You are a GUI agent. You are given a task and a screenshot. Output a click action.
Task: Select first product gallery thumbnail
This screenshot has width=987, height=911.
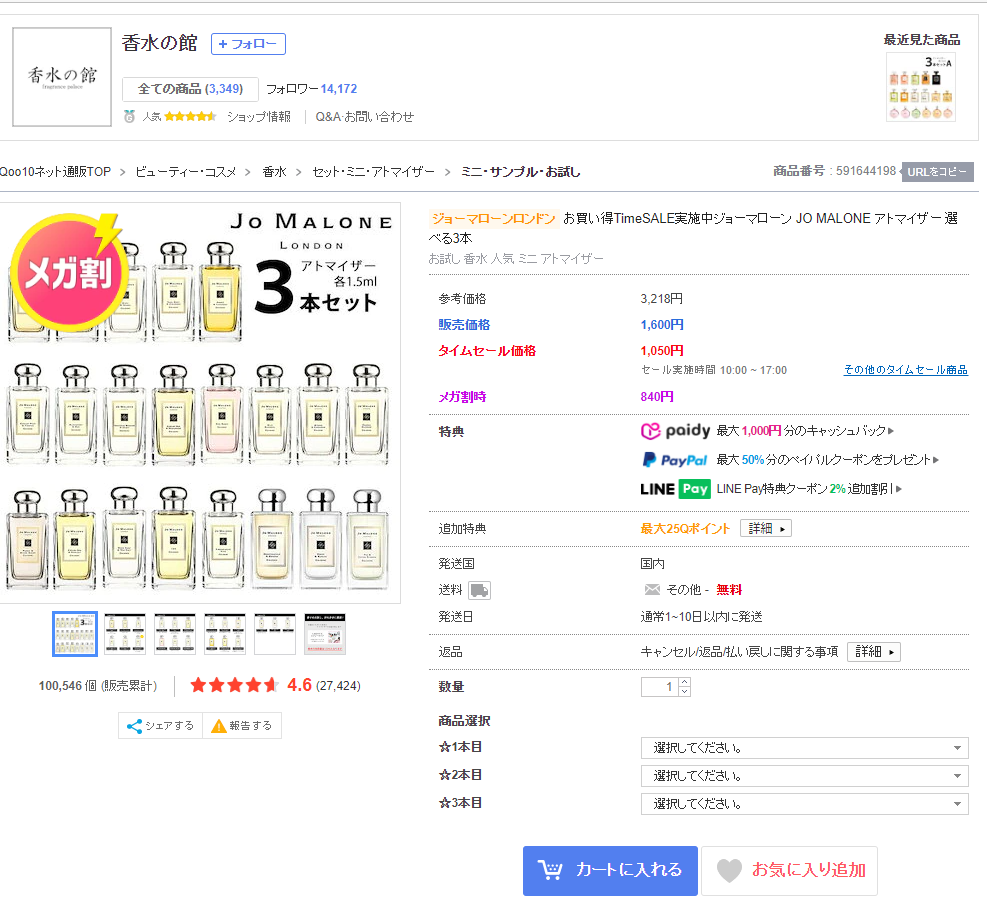tap(75, 634)
